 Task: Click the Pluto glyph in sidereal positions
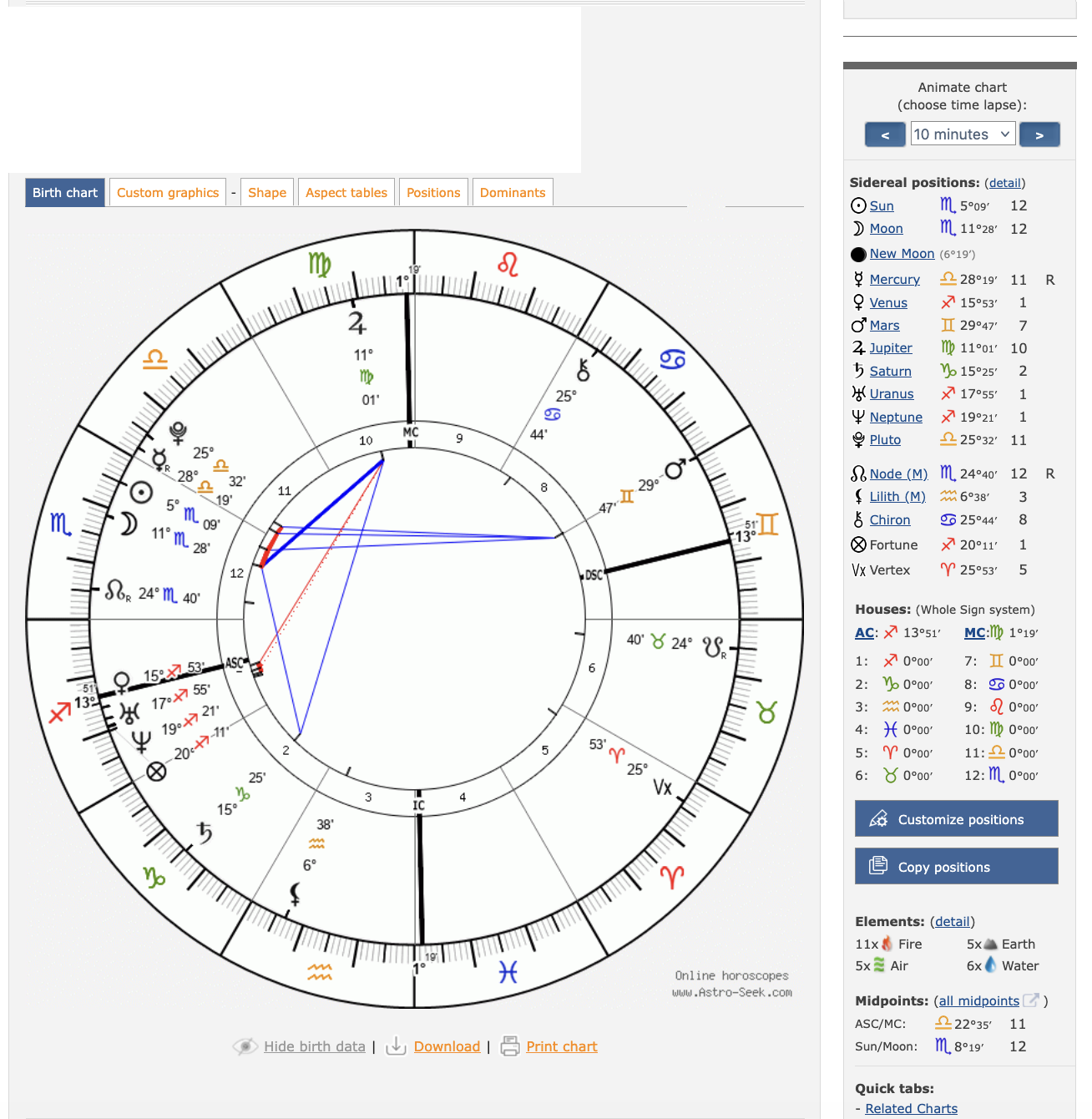pyautogui.click(x=858, y=440)
